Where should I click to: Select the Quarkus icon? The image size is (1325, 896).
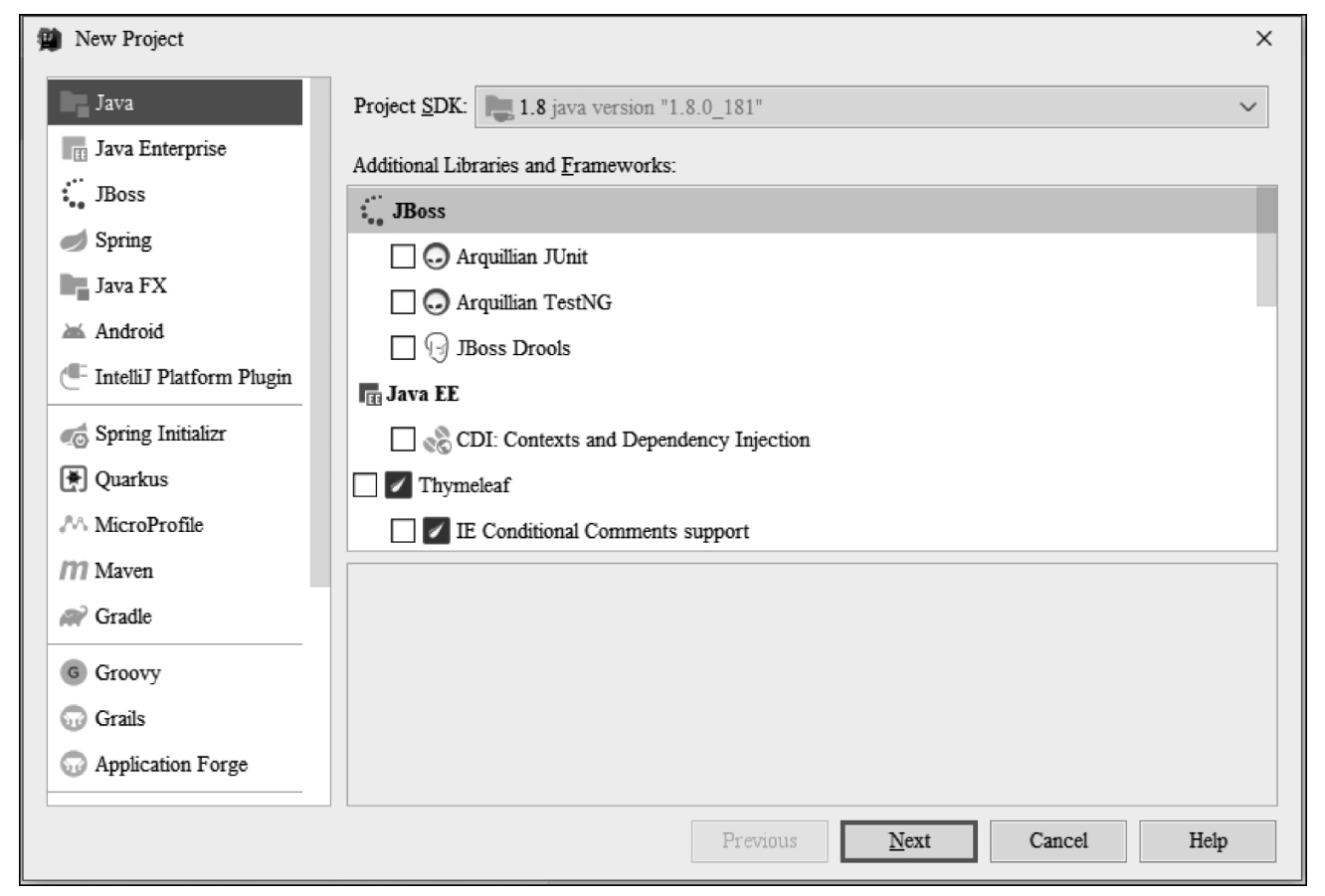point(75,479)
